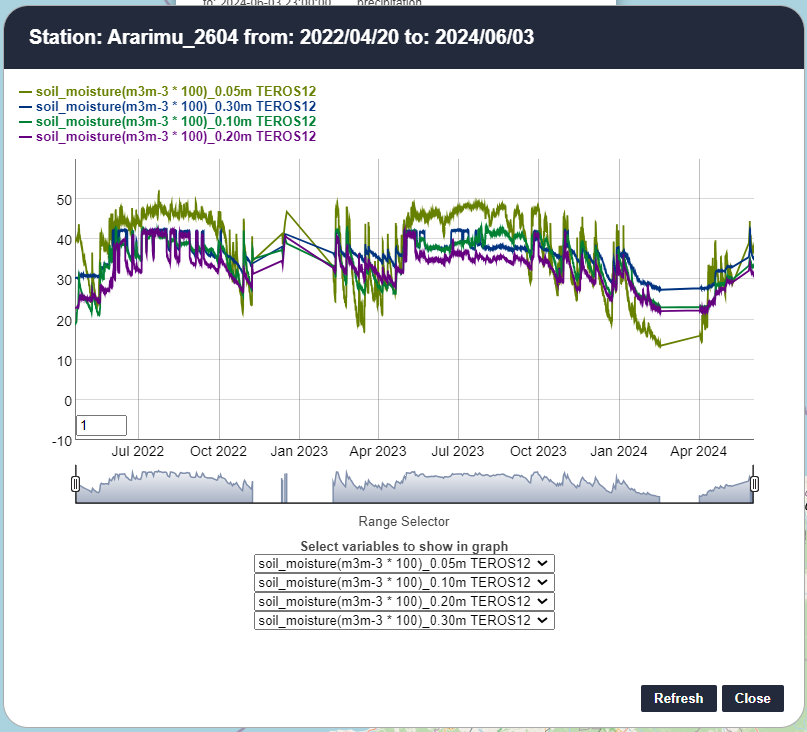The width and height of the screenshot is (807, 732).
Task: Click the Oct 2022 axis label
Action: pos(218,451)
